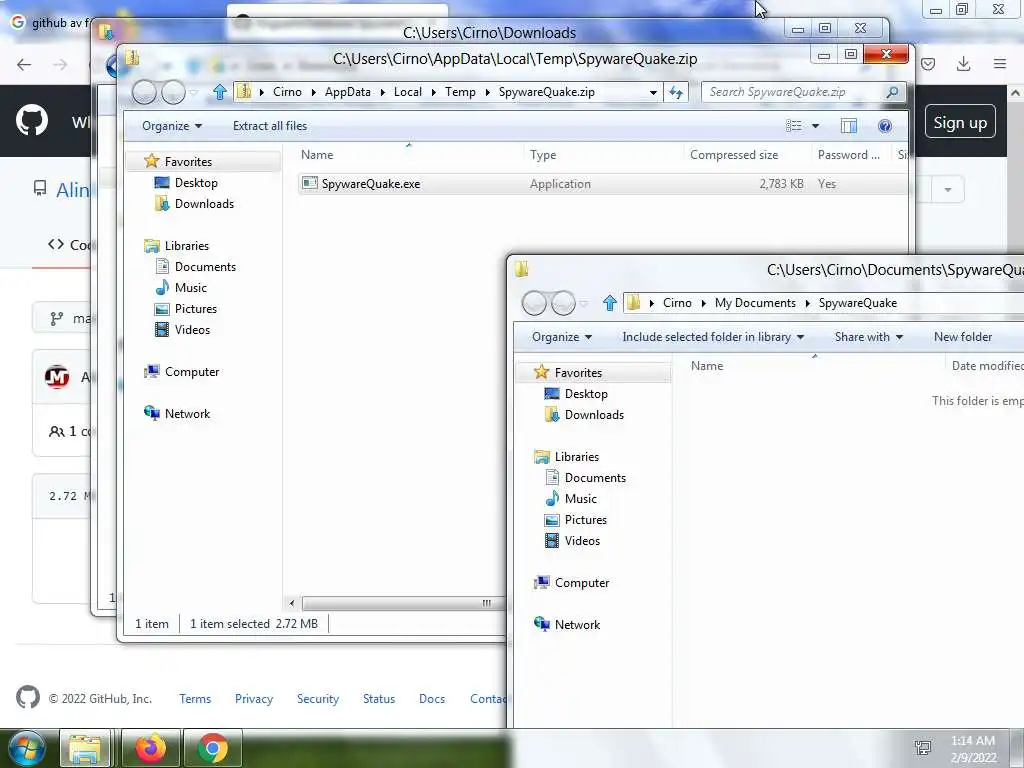This screenshot has height=768, width=1024.
Task: Open the Share with dropdown
Action: [x=869, y=337]
